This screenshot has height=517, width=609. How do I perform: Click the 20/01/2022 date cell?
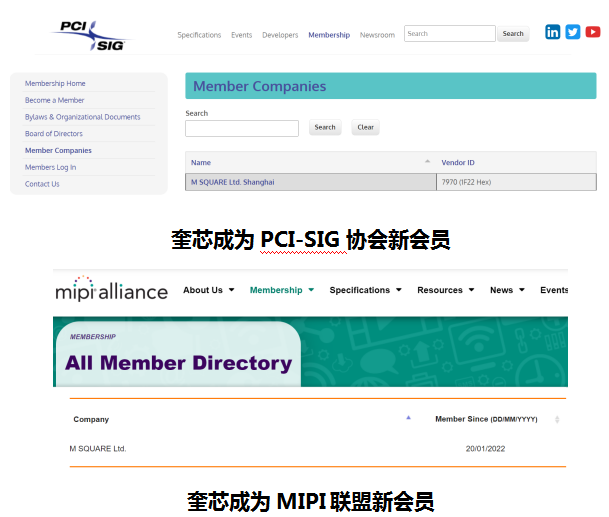[485, 449]
